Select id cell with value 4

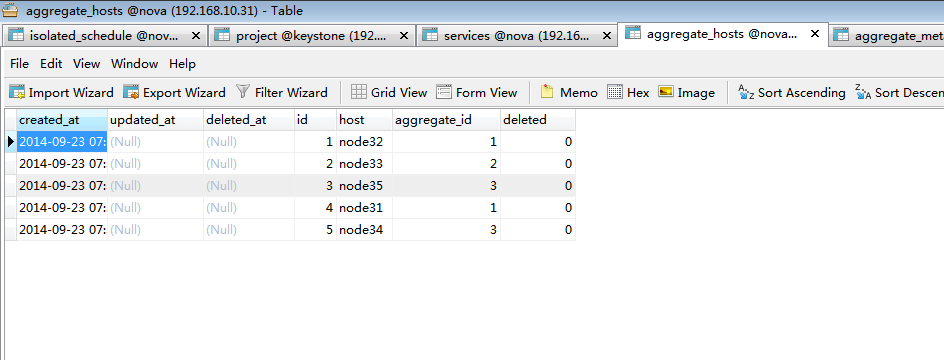[x=315, y=208]
